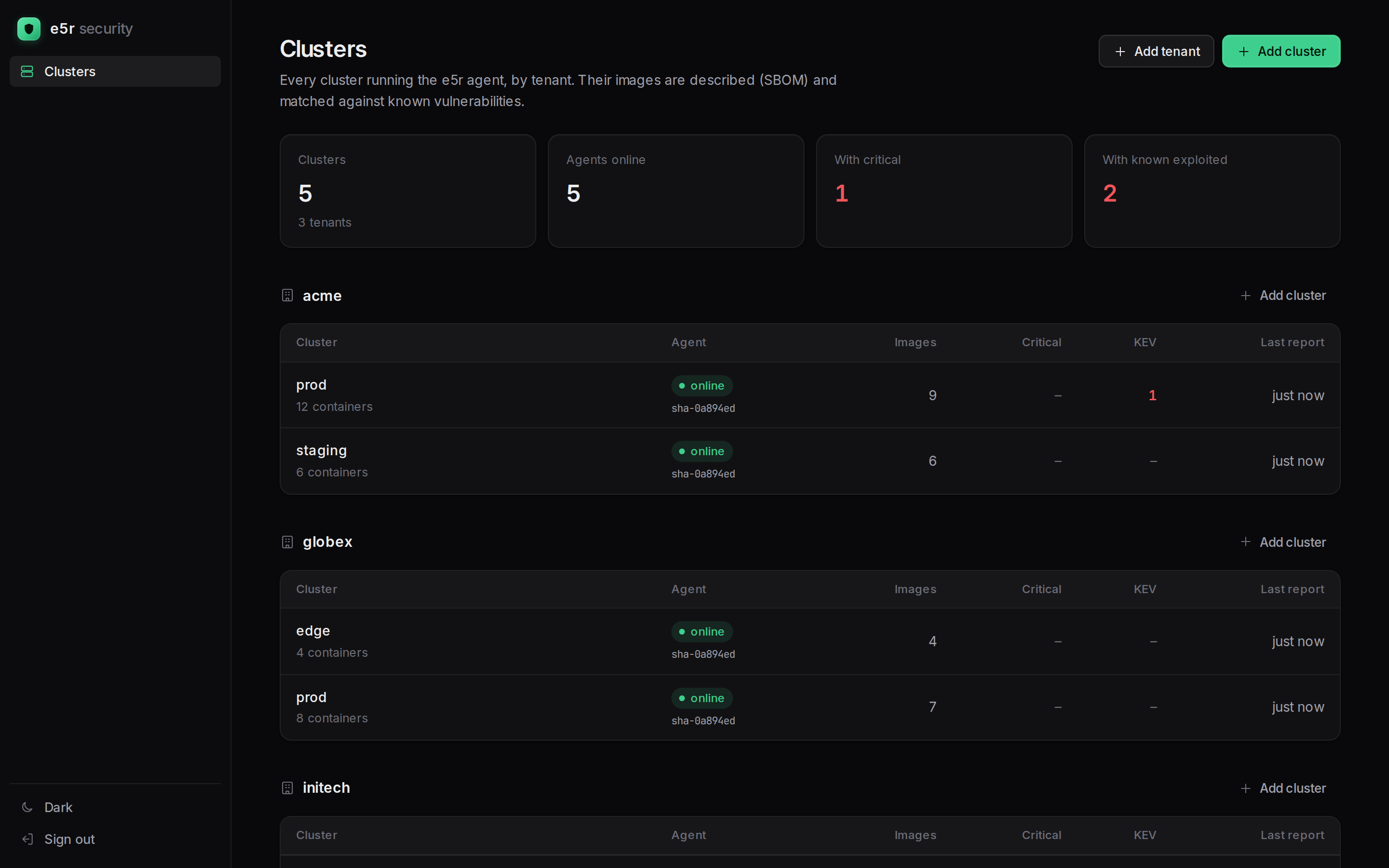Click the images count 9 for acme prod
Viewport: 1389px width, 868px height.
932,395
